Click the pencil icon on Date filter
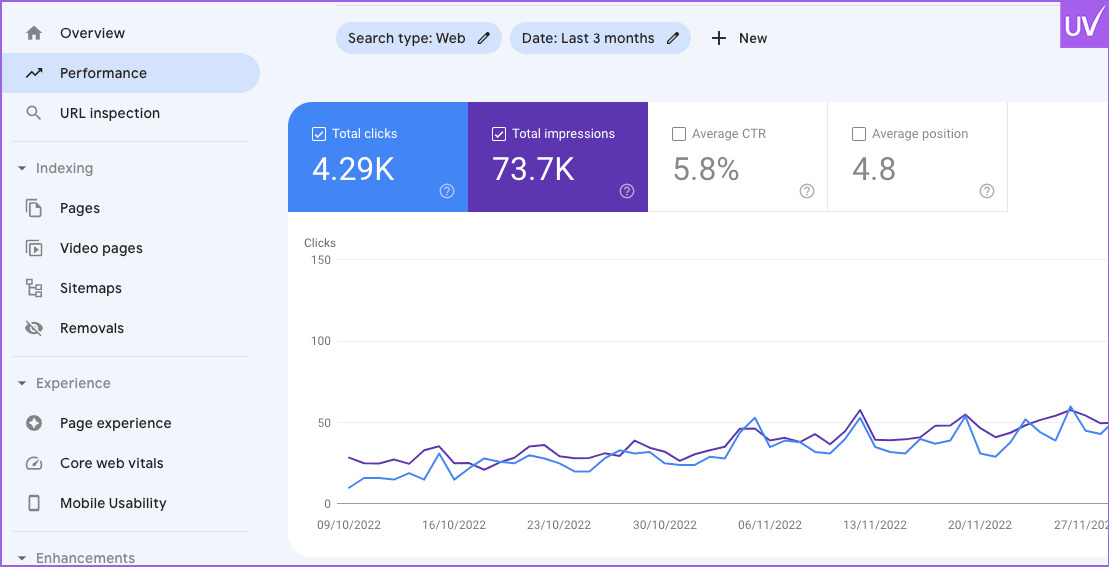This screenshot has height=567, width=1109. [673, 38]
